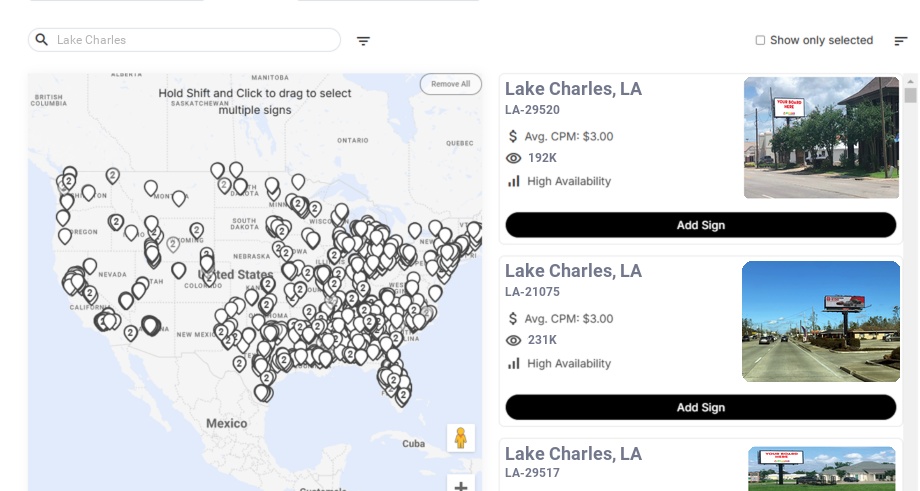Zoom in the map with plus button
Viewport: 920px width, 491px height.
tap(461, 486)
